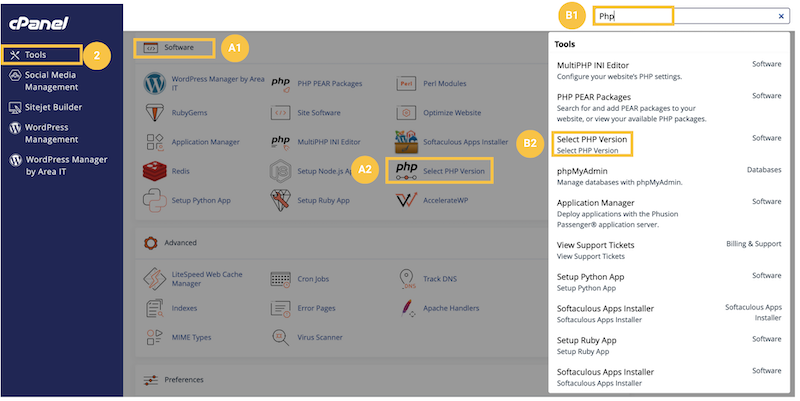800x401 pixels.
Task: Open the Track DNS icon
Action: (x=406, y=278)
